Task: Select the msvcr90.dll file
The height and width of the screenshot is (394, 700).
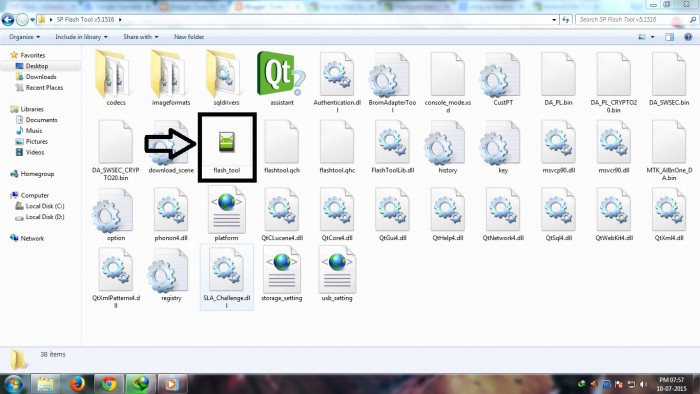Action: 614,147
